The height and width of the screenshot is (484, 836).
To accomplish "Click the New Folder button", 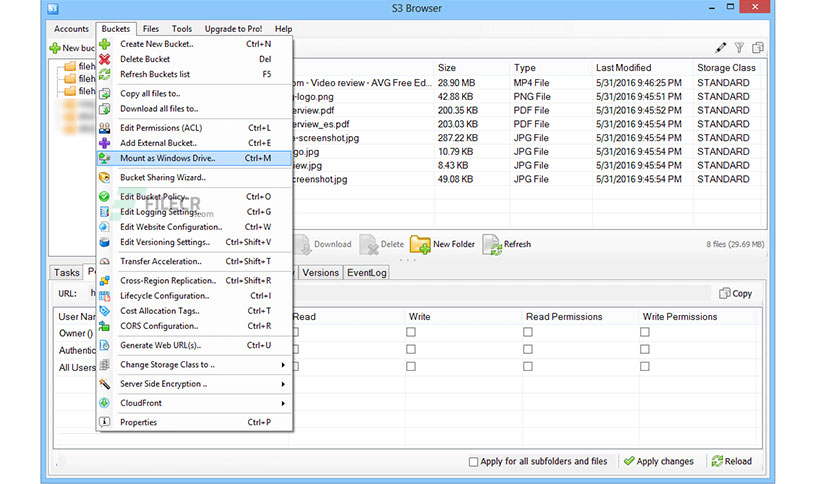I will pyautogui.click(x=443, y=244).
